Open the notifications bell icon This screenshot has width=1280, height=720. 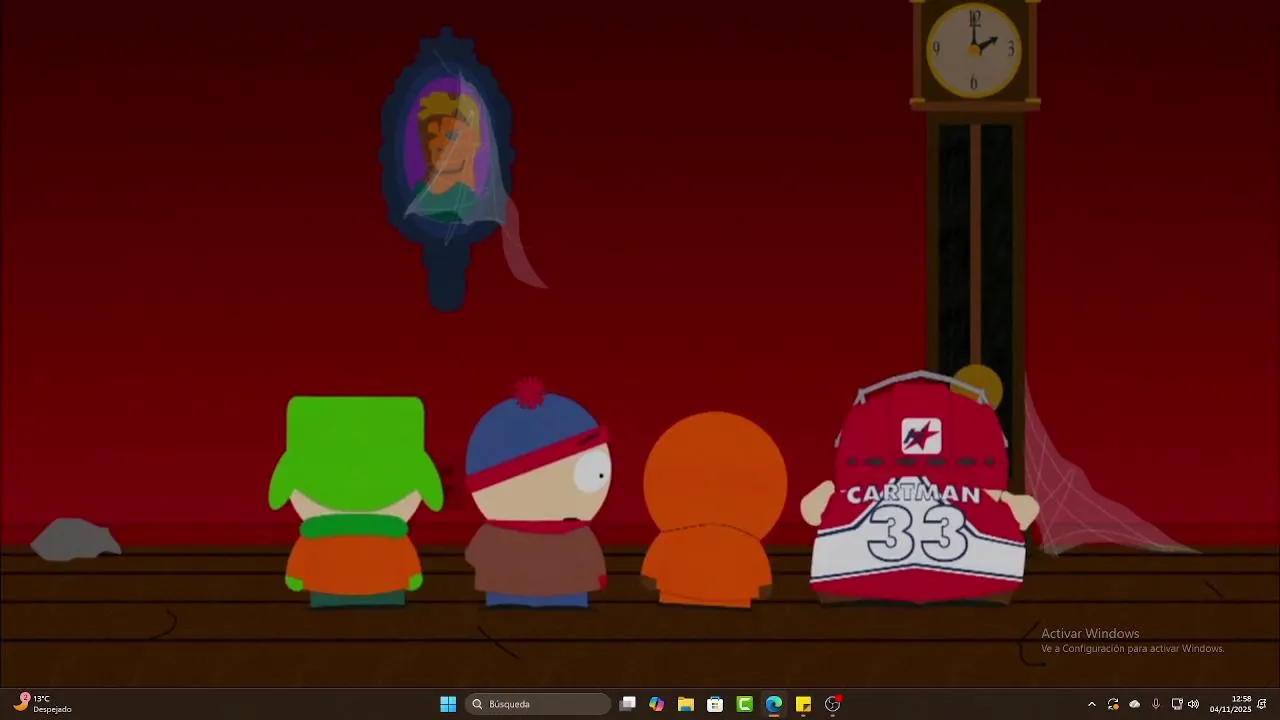(x=1262, y=704)
